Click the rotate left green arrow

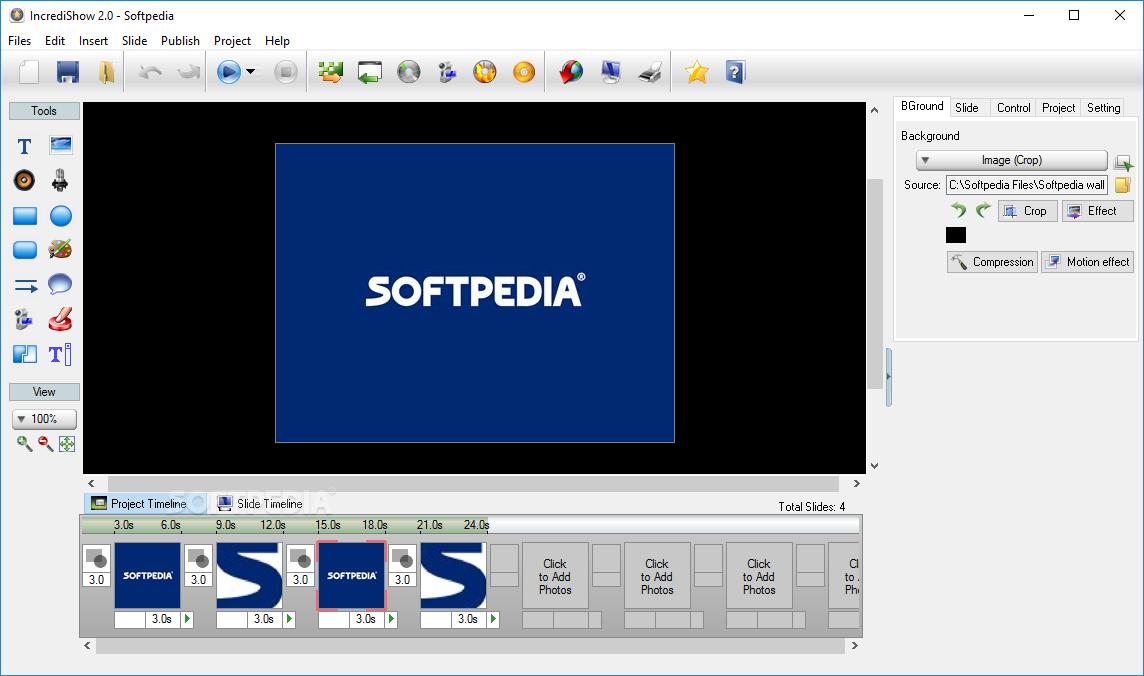pyautogui.click(x=959, y=210)
